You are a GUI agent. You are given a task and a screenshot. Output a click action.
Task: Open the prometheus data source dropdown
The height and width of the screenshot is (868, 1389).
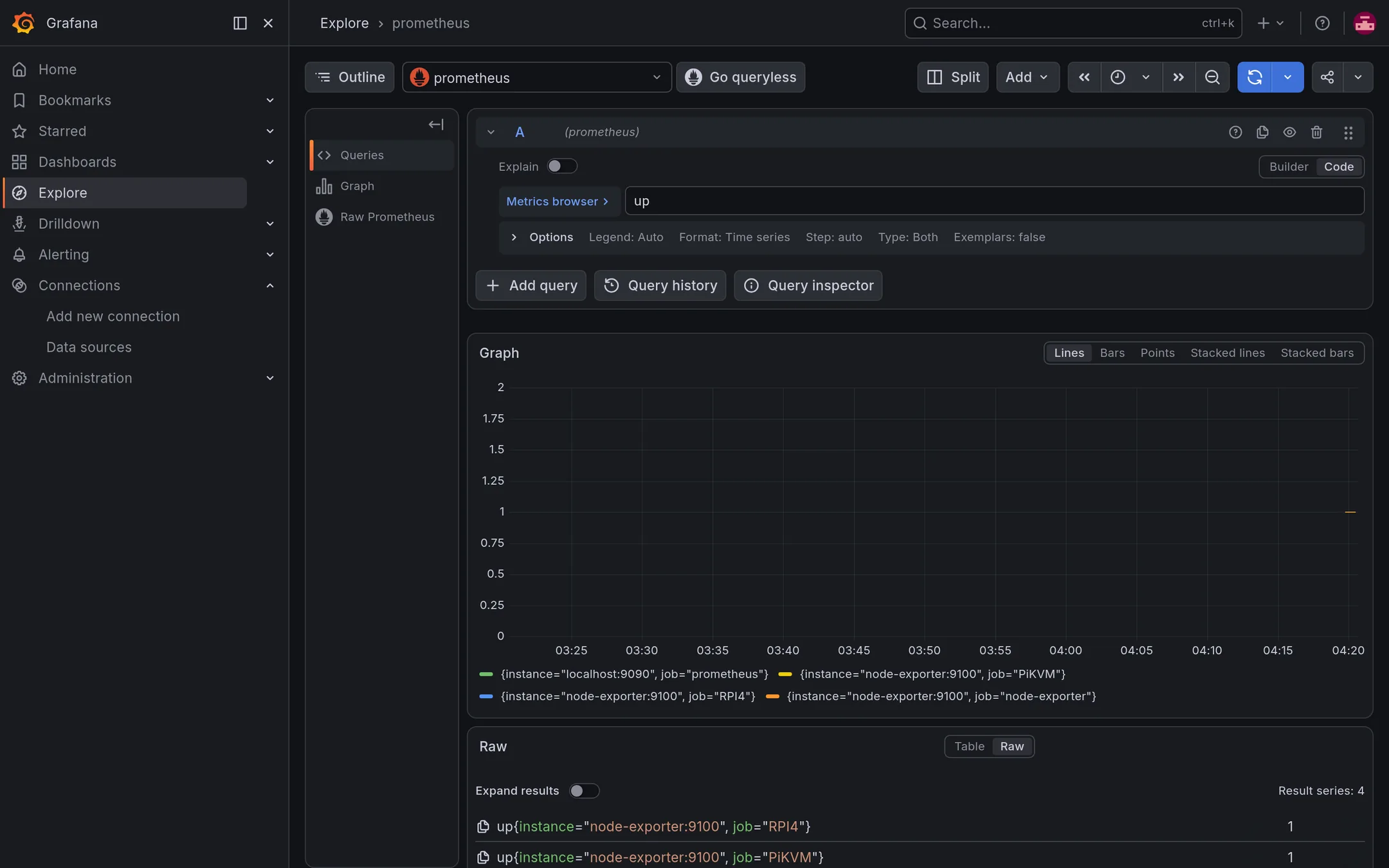pos(537,77)
